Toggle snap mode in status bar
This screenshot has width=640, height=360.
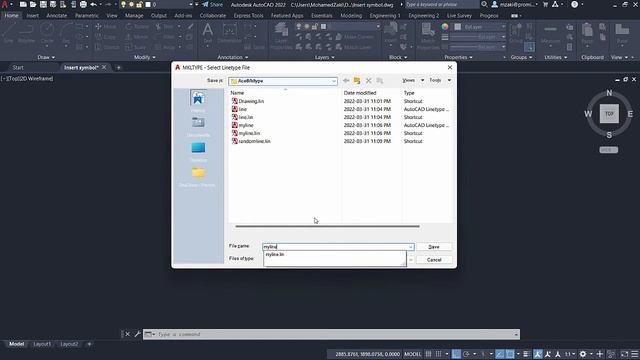(438, 354)
